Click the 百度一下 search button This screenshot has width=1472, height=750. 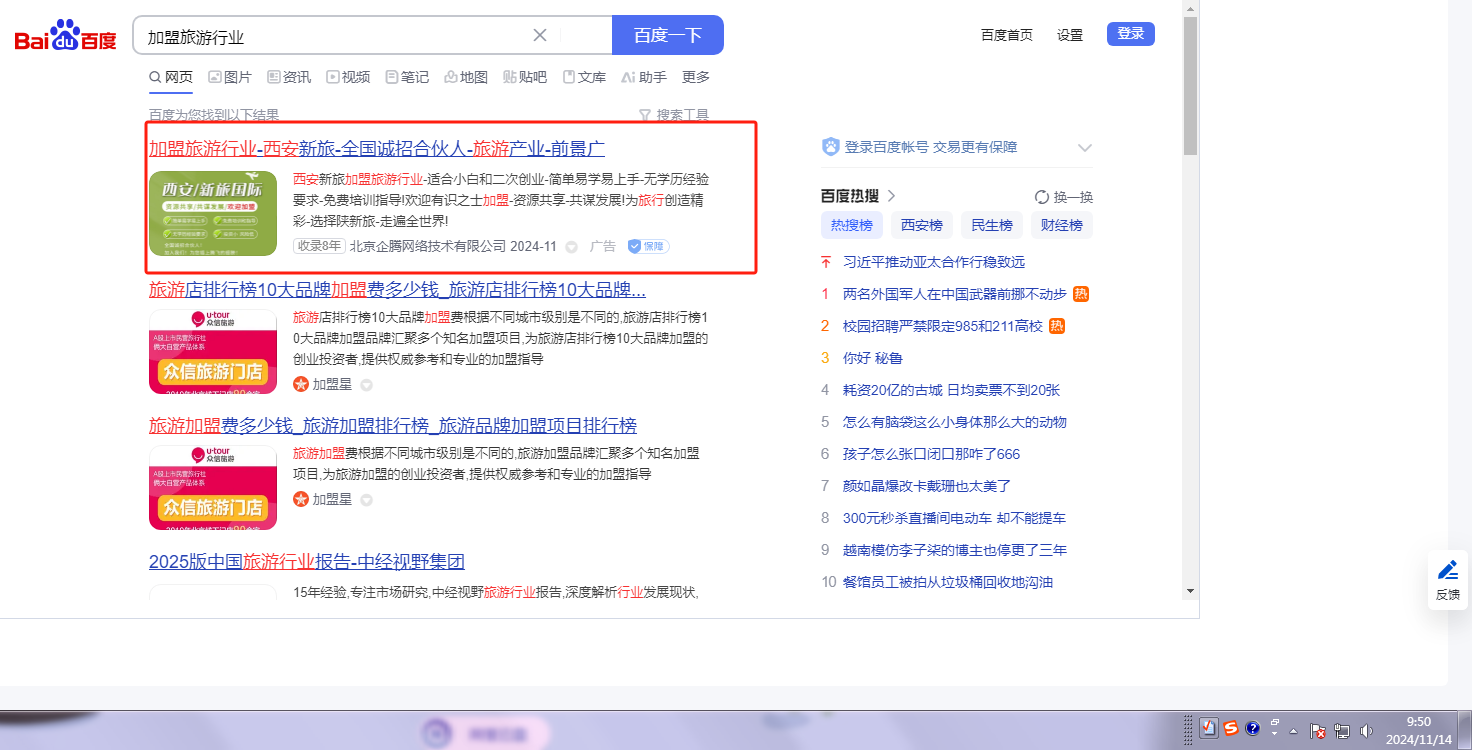tap(667, 35)
